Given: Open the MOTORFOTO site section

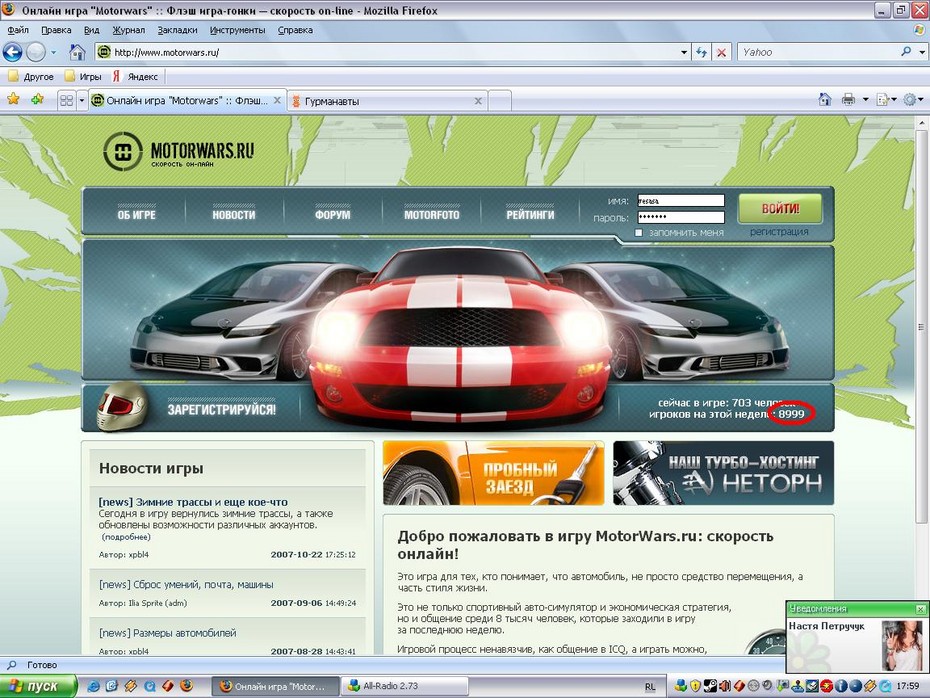Looking at the screenshot, I should 432,215.
